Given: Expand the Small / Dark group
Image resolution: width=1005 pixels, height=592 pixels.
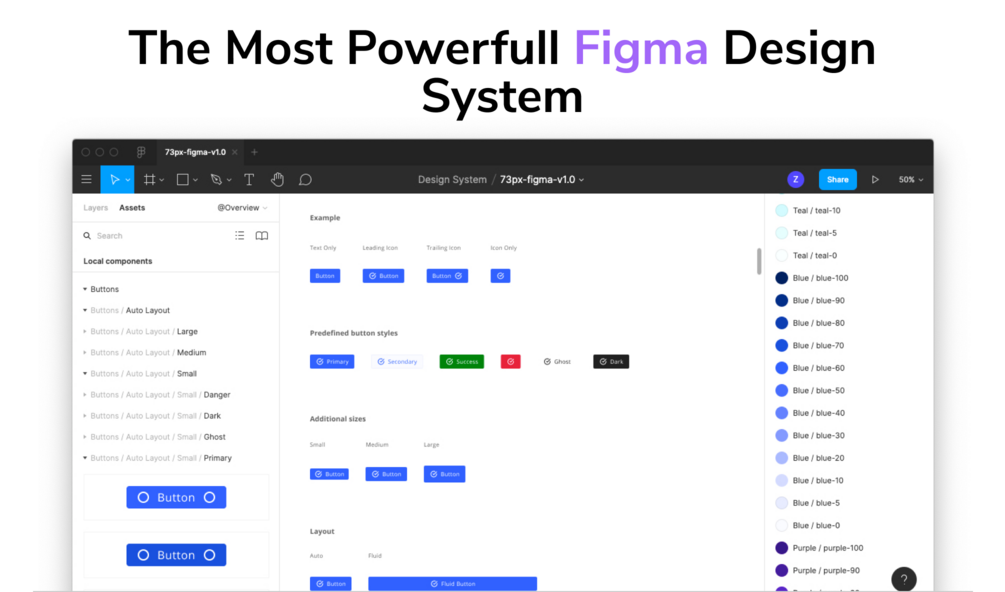Looking at the screenshot, I should (x=85, y=416).
